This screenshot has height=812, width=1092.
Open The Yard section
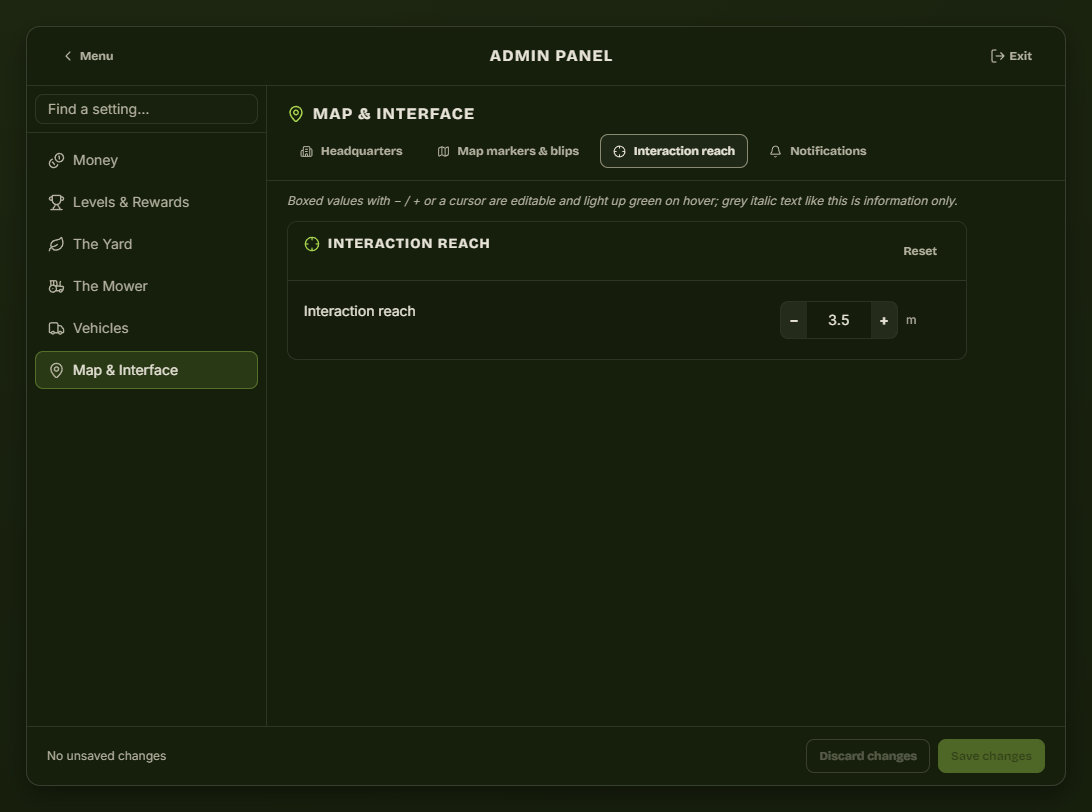point(146,244)
